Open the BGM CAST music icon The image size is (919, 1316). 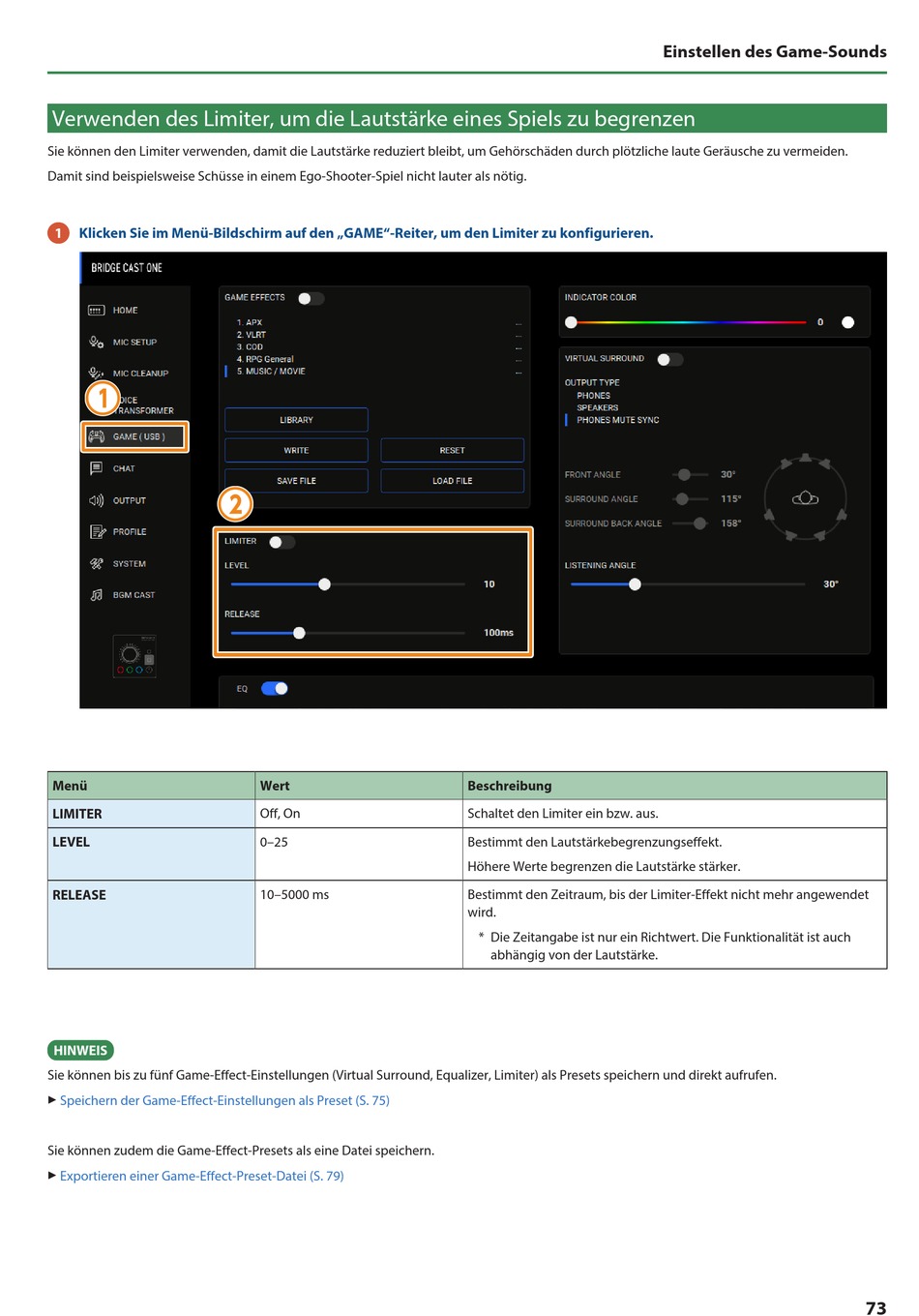tap(96, 595)
